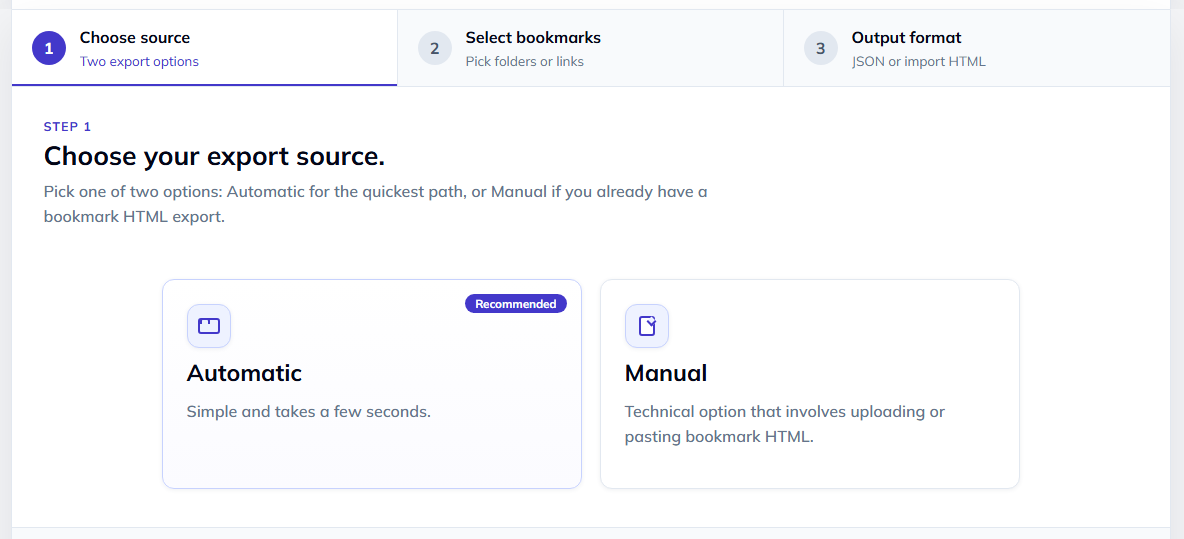
Task: Click the 'JSON or import HTML' subtitle
Action: click(919, 62)
